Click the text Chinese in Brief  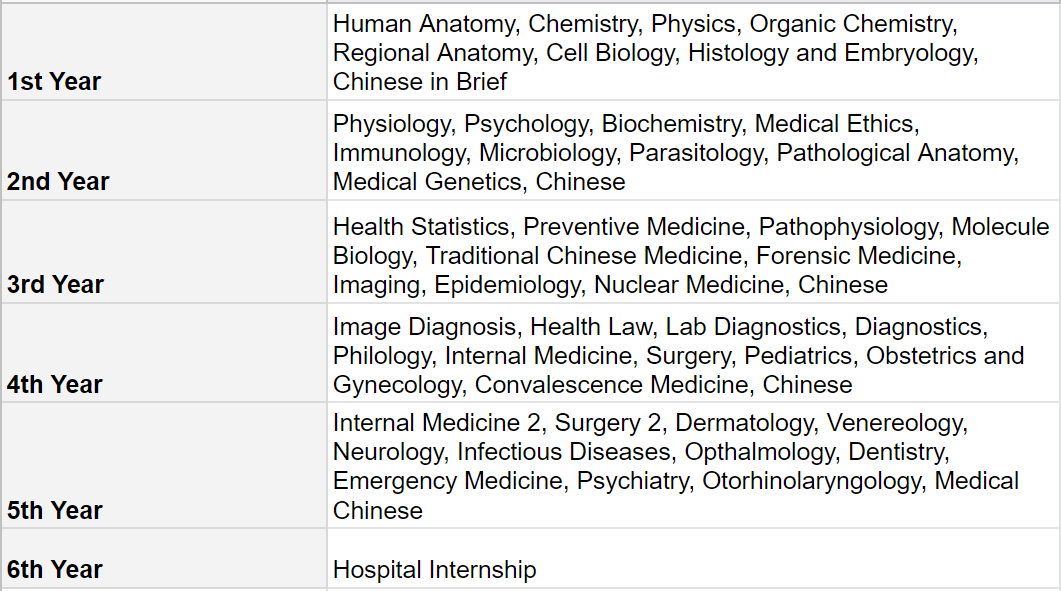coord(420,82)
